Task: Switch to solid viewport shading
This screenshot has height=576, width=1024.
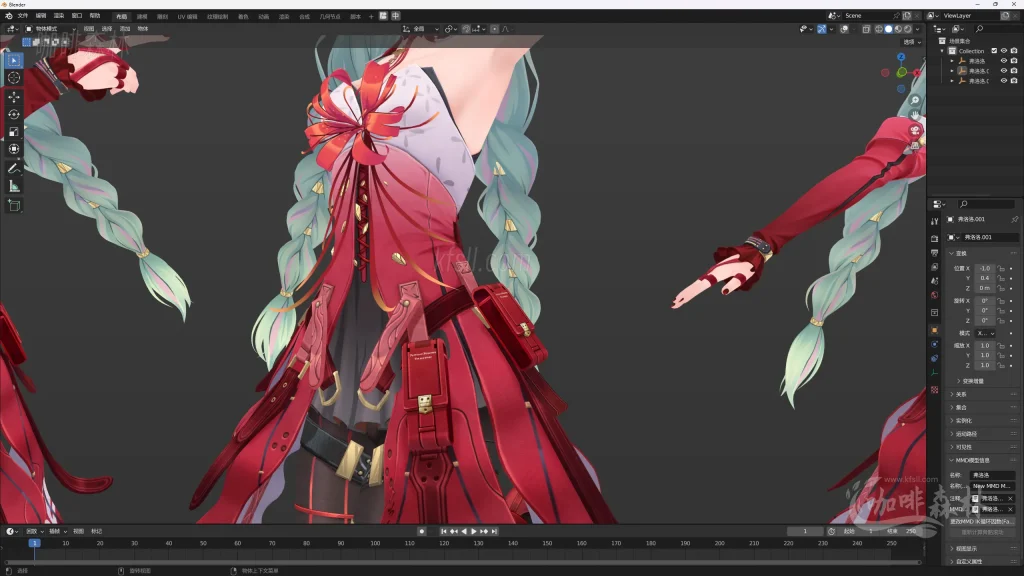Action: pyautogui.click(x=888, y=29)
